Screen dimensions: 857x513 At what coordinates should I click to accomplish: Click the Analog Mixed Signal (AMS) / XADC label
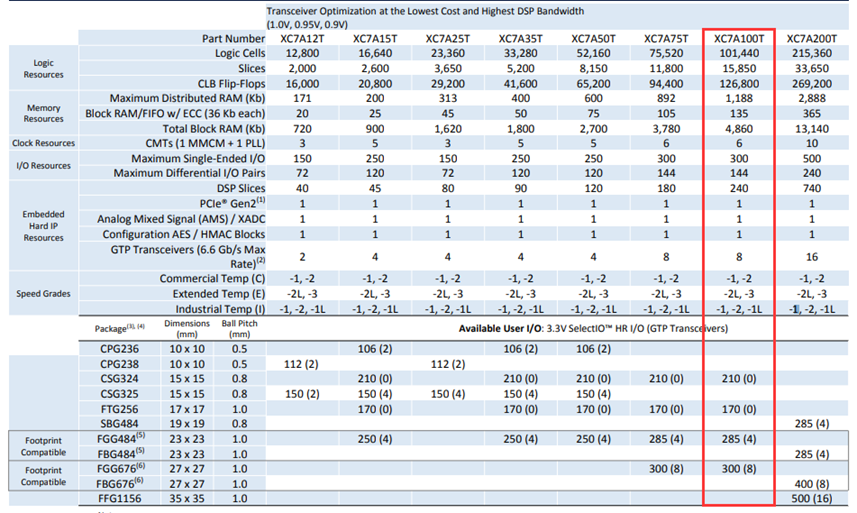[x=181, y=219]
